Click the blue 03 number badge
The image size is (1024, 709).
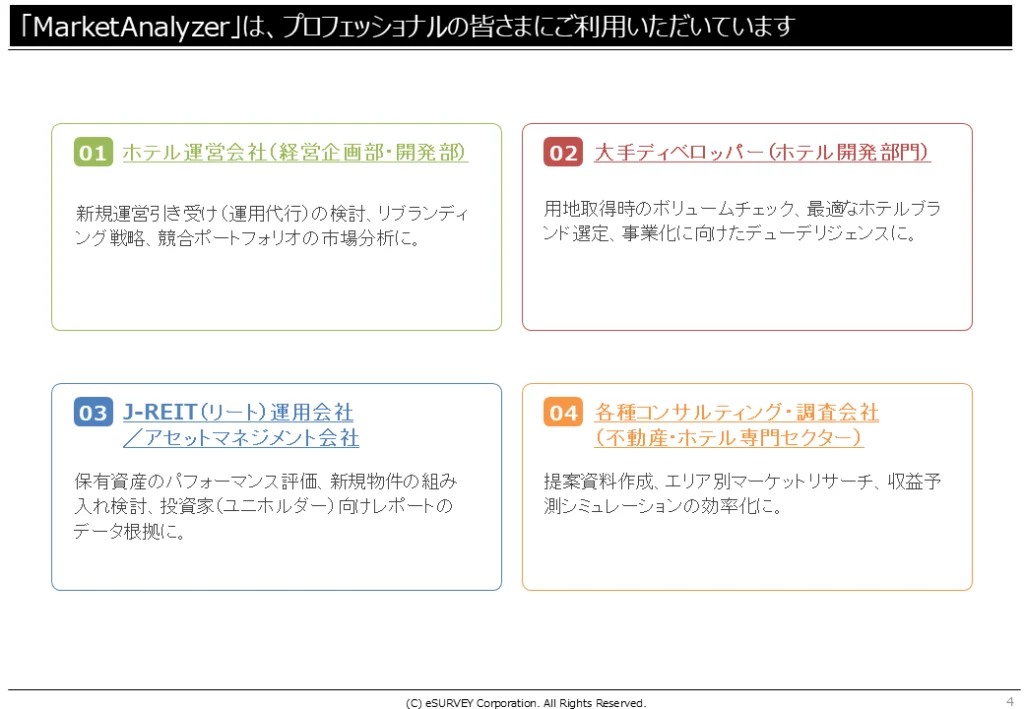pyautogui.click(x=93, y=412)
